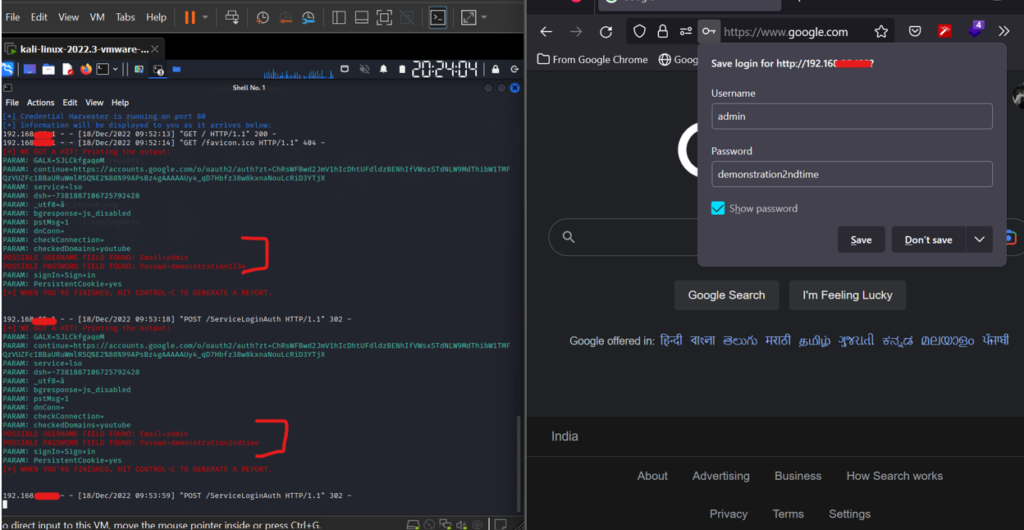Take a VM snapshot from the toolbar
Viewport: 1024px width, 530px height.
(262, 17)
